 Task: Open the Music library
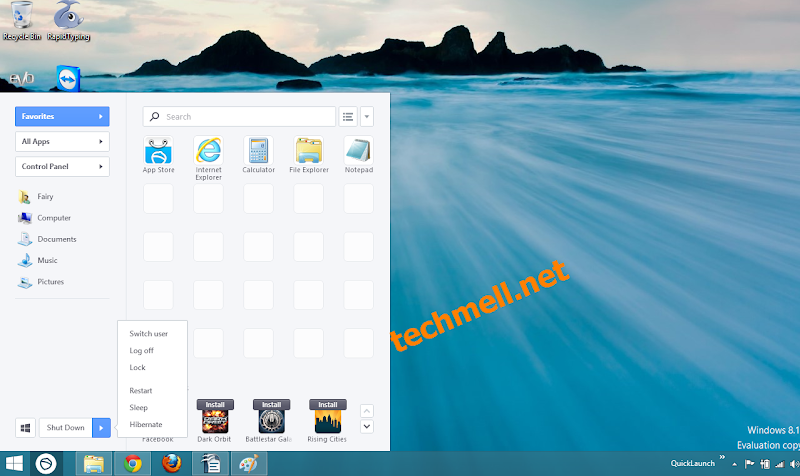click(37, 260)
